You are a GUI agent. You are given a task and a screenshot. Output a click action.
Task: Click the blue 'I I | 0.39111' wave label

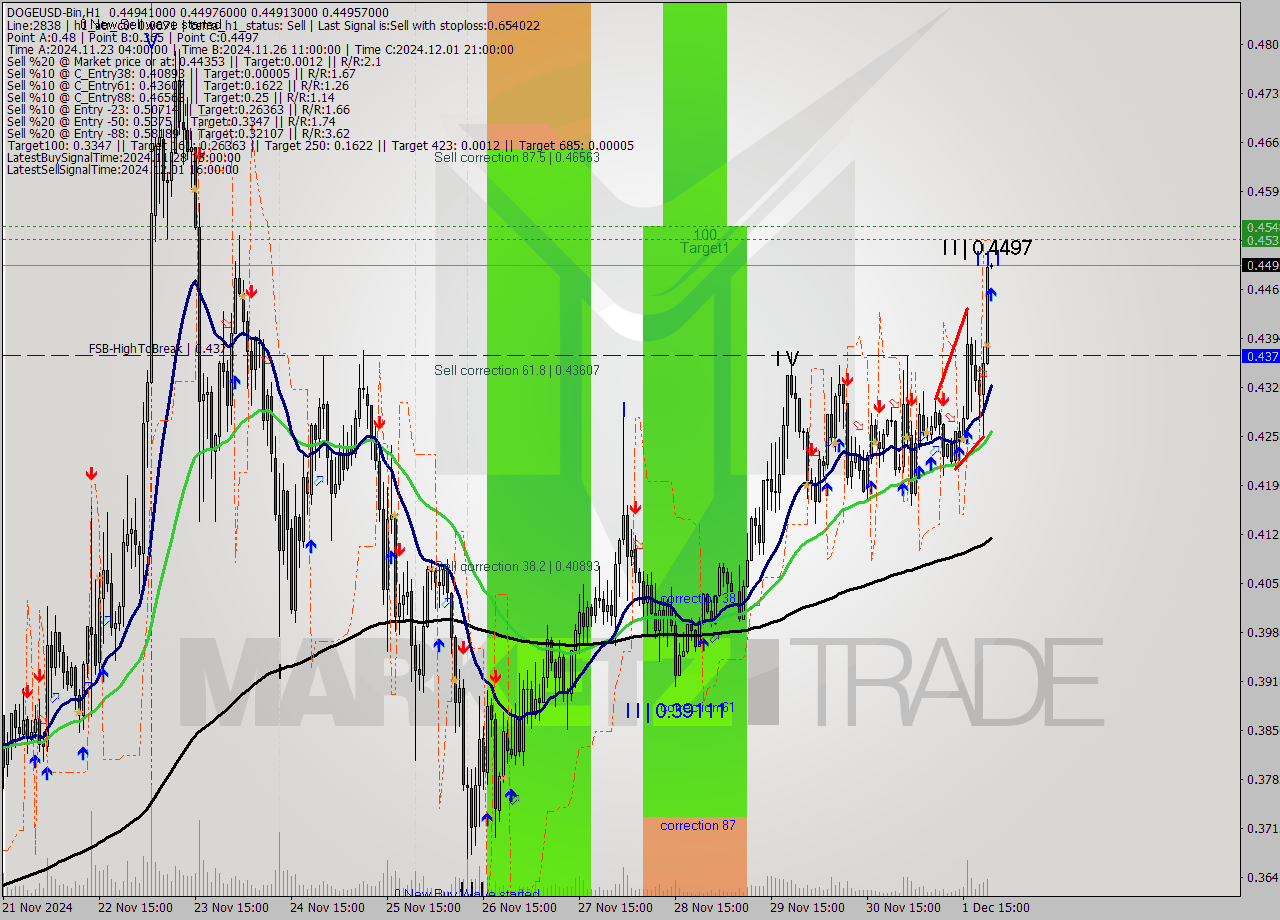(x=675, y=710)
